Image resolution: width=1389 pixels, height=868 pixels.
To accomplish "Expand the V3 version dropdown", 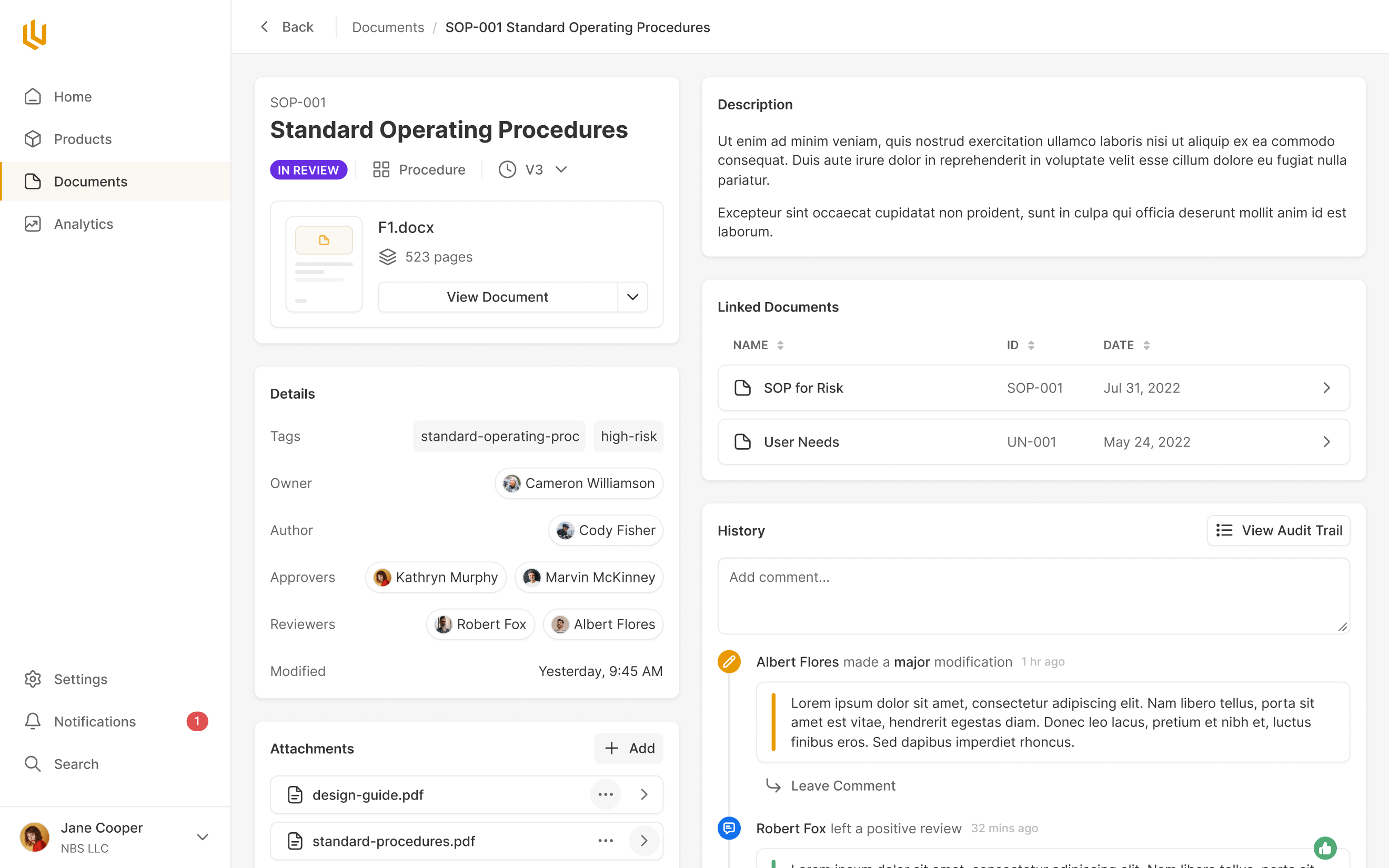I will click(561, 169).
